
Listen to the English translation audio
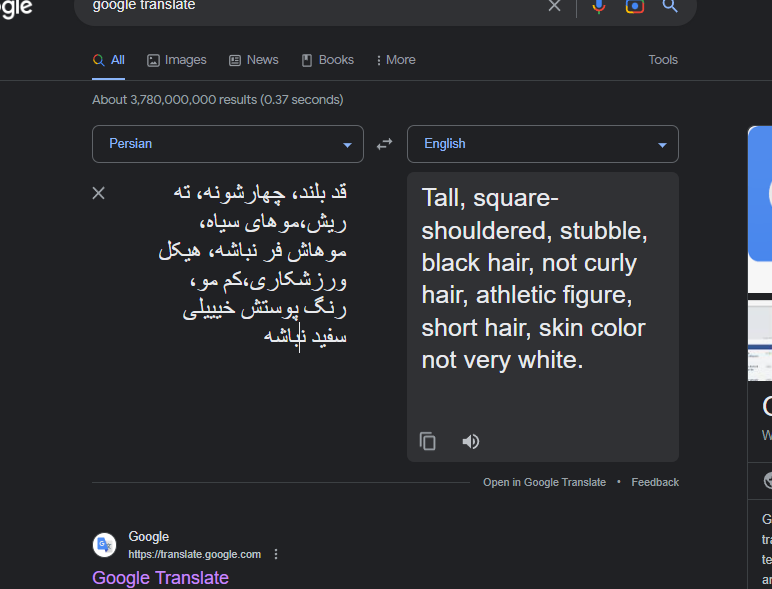tap(471, 441)
